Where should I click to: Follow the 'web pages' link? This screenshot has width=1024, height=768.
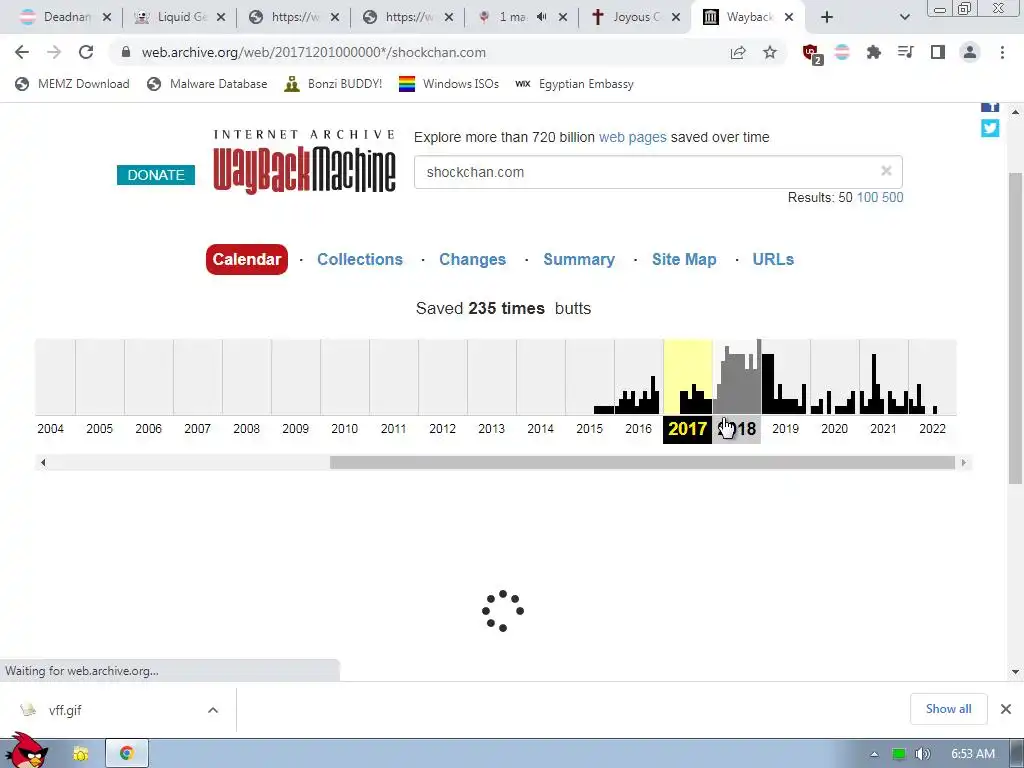coord(632,137)
